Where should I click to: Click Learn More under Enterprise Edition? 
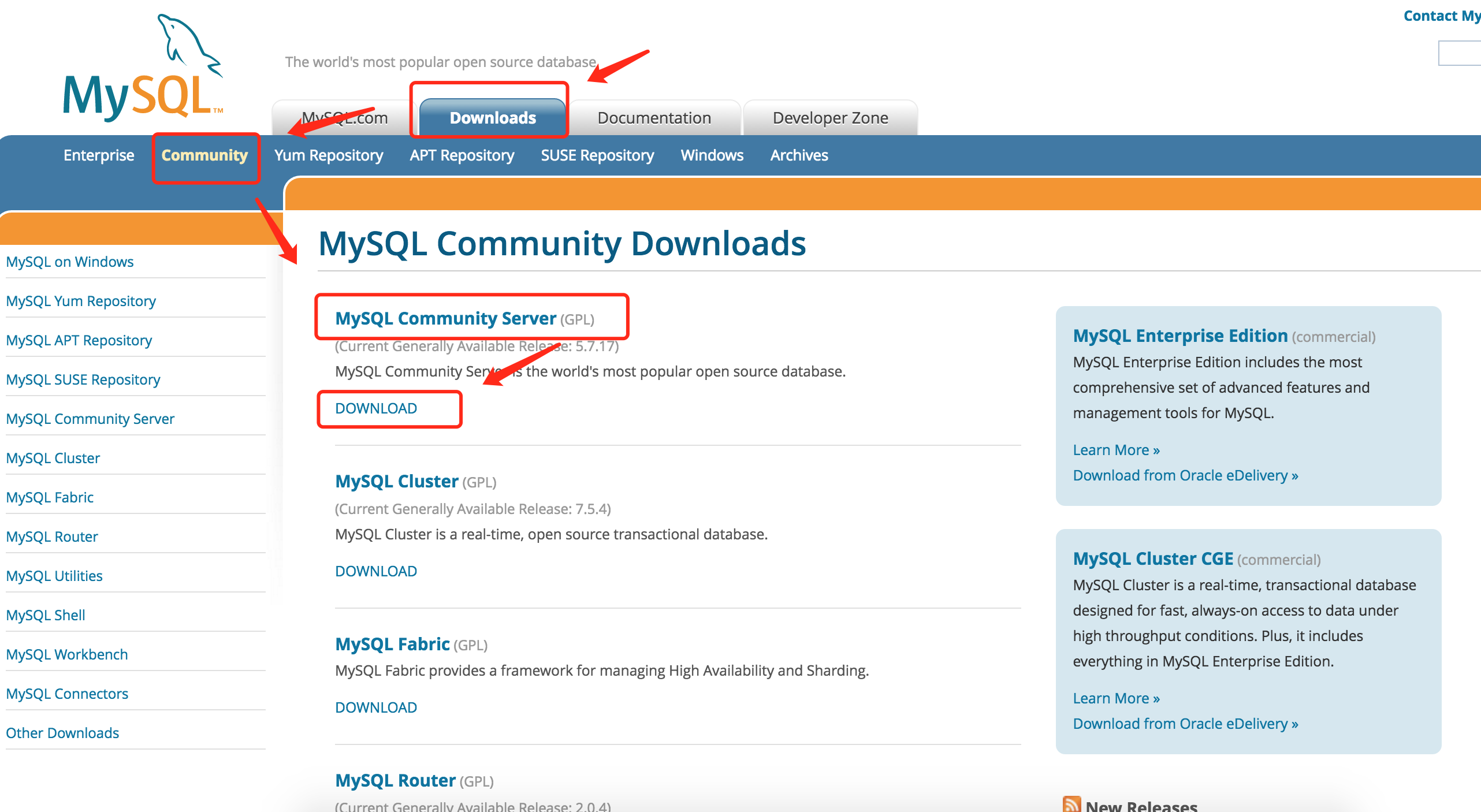[1116, 450]
